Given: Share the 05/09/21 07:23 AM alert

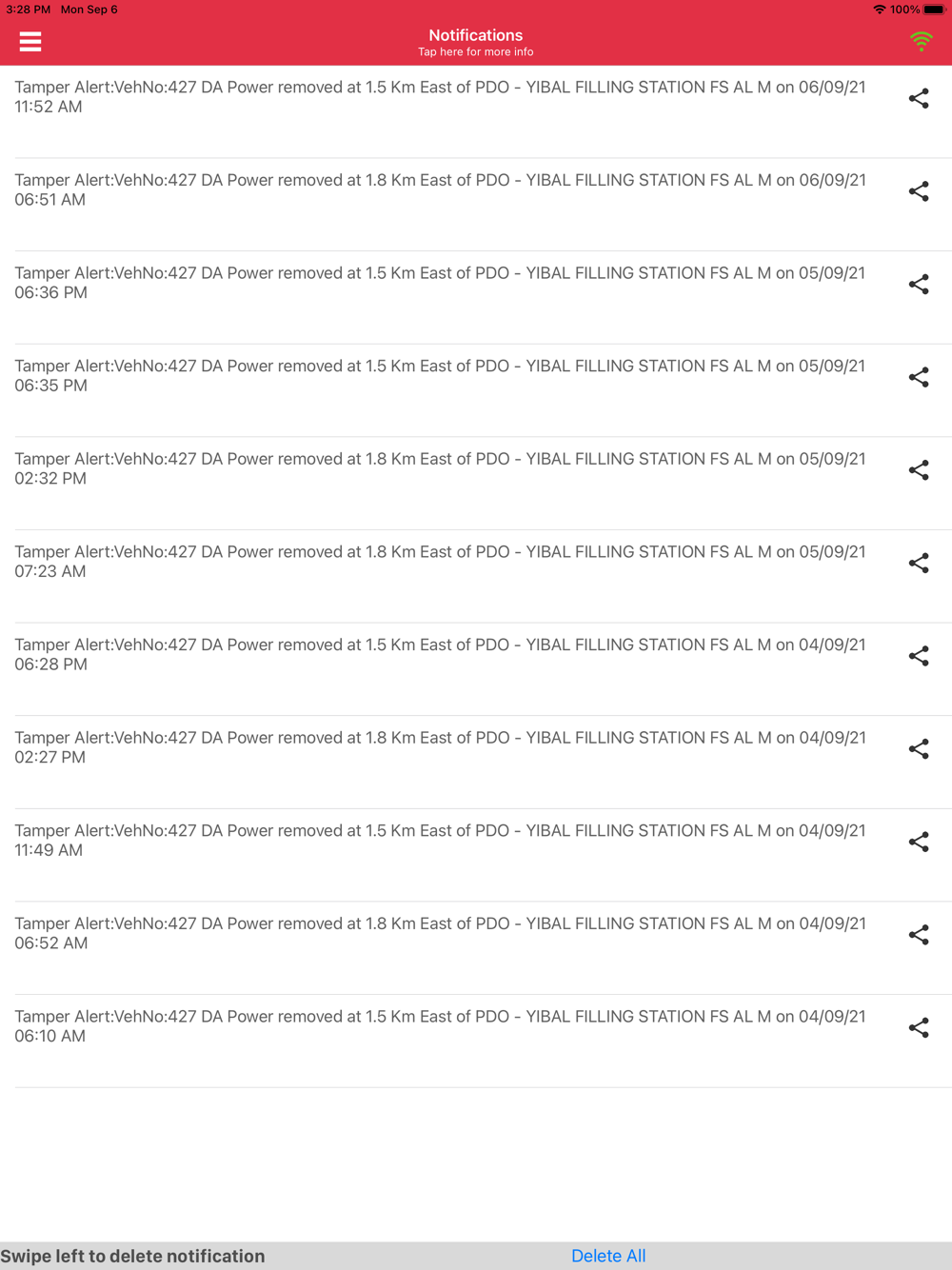Looking at the screenshot, I should 919,564.
